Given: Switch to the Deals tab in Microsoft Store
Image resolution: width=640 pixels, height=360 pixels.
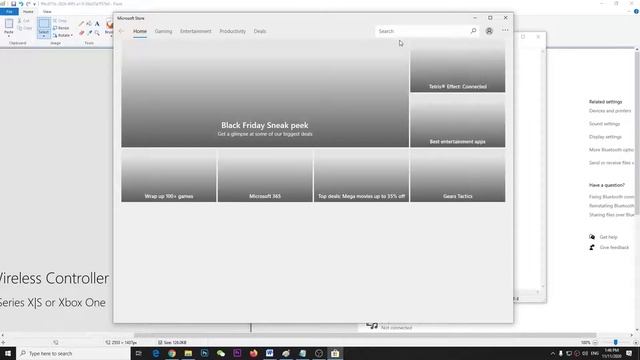Looking at the screenshot, I should tap(260, 31).
